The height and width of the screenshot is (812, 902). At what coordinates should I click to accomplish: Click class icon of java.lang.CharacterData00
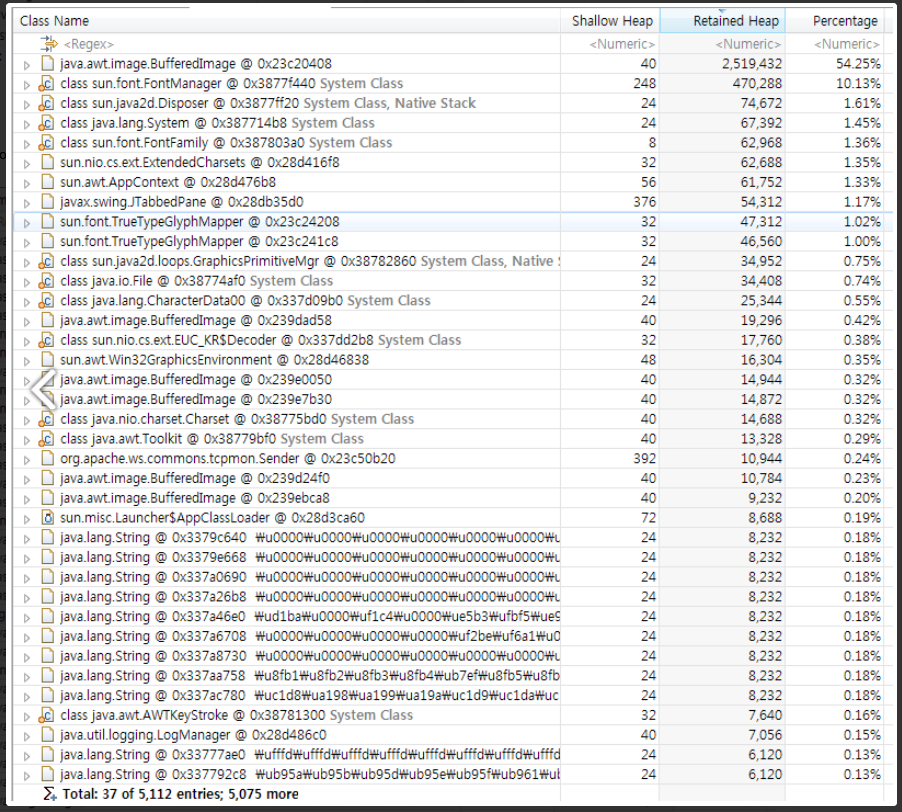(47, 301)
